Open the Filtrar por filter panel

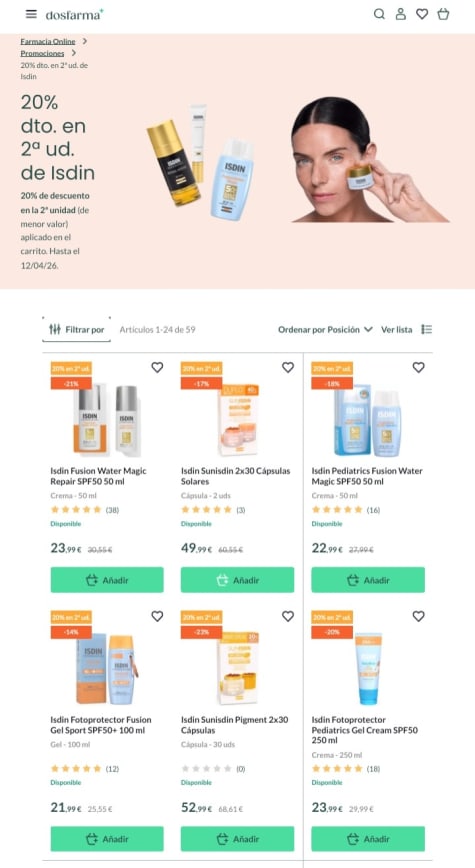[x=76, y=329]
